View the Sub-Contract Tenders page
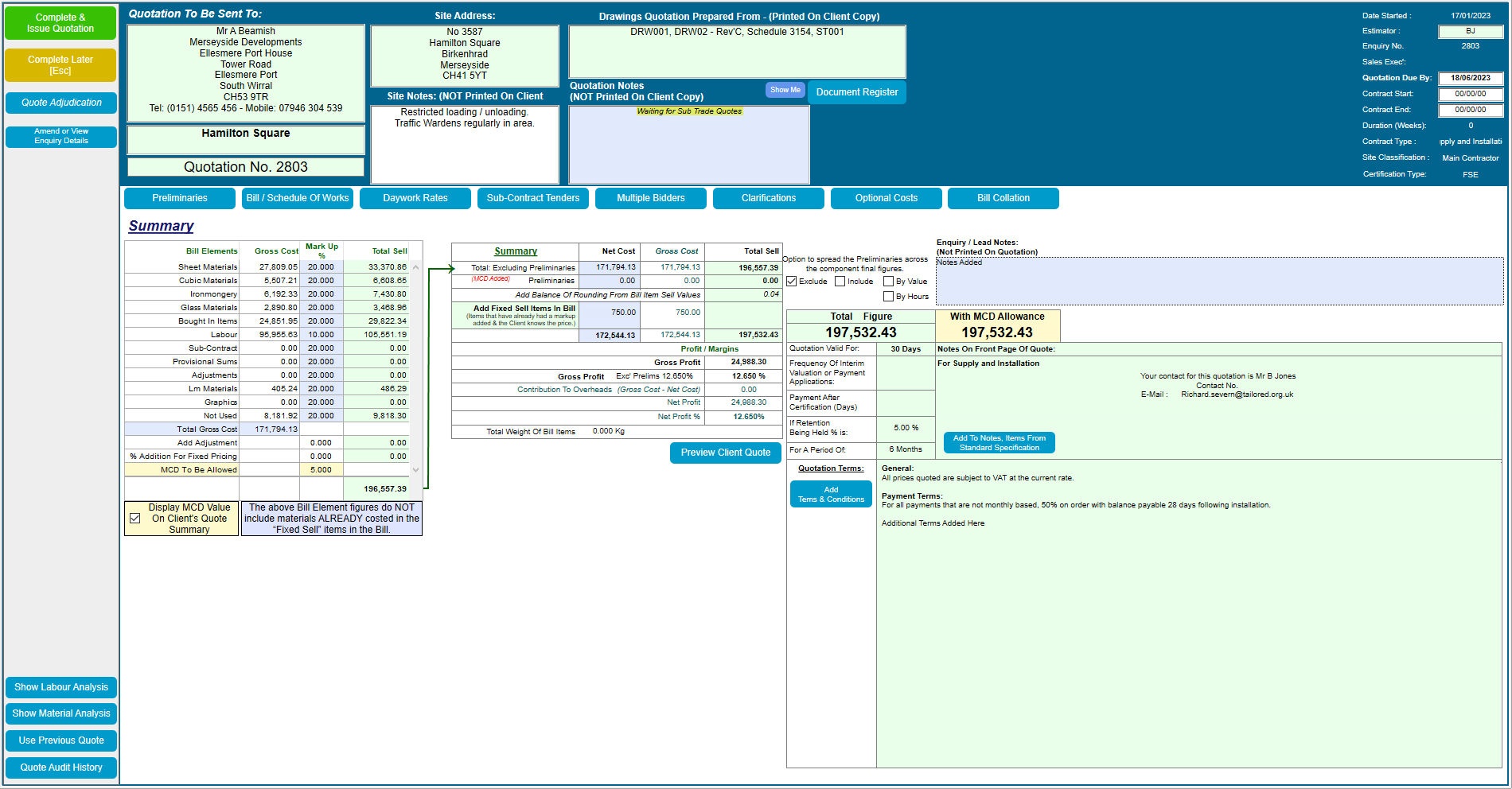The height and width of the screenshot is (789, 1512). [x=532, y=198]
